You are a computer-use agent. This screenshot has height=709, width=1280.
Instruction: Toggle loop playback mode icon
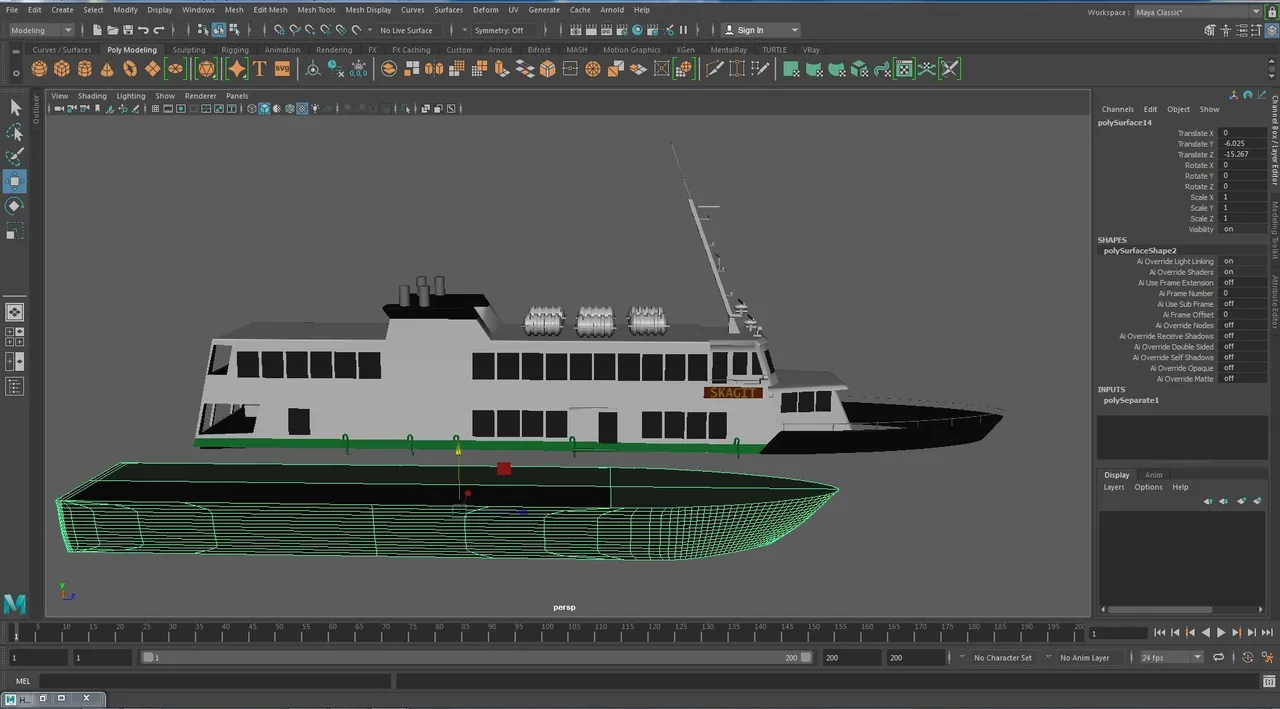click(x=1218, y=657)
